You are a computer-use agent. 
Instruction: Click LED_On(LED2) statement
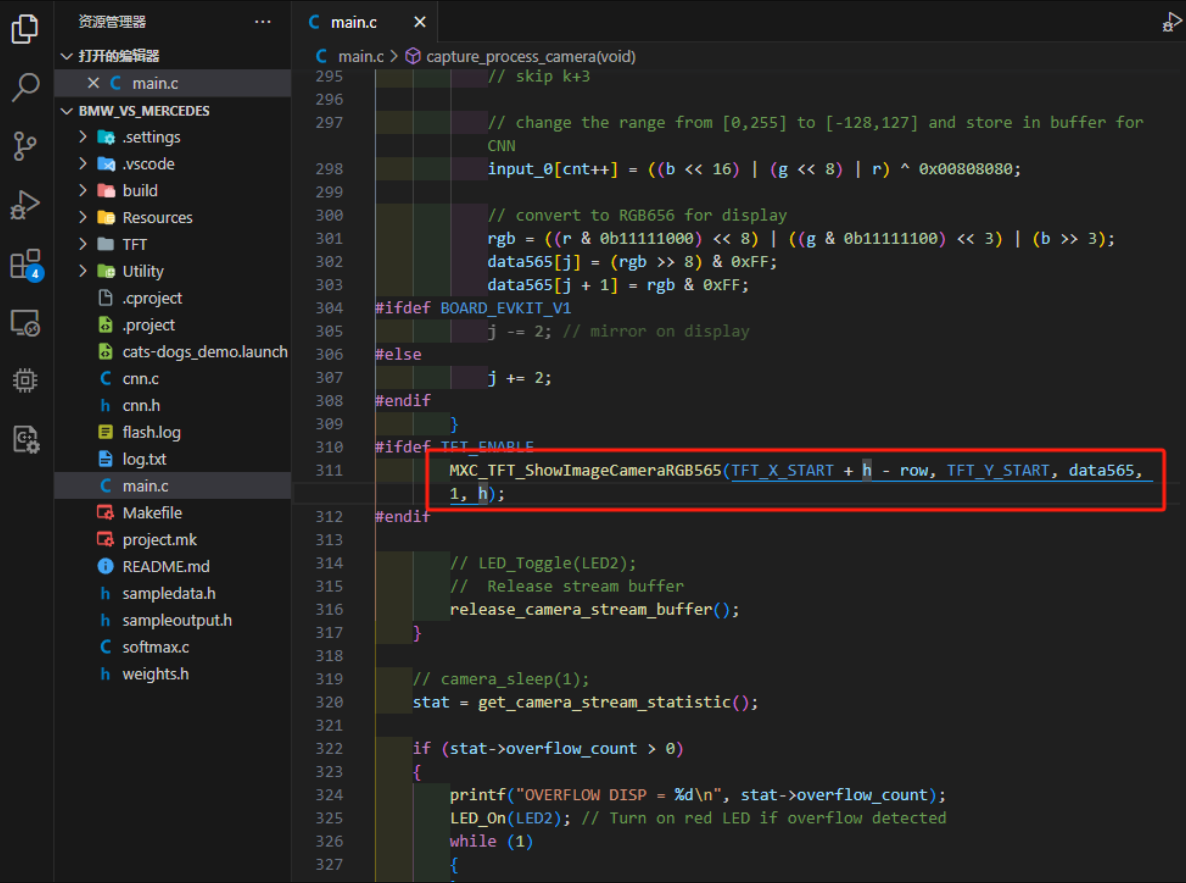click(x=511, y=819)
